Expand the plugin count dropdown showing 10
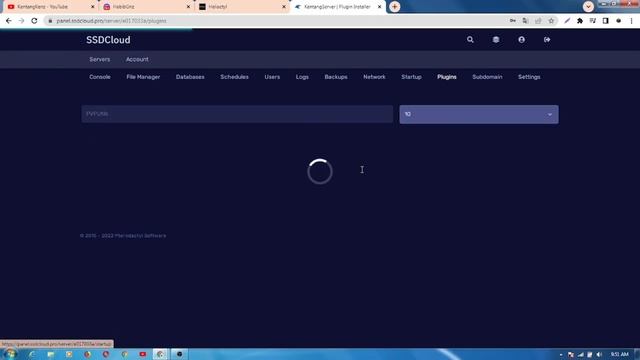 pos(479,114)
